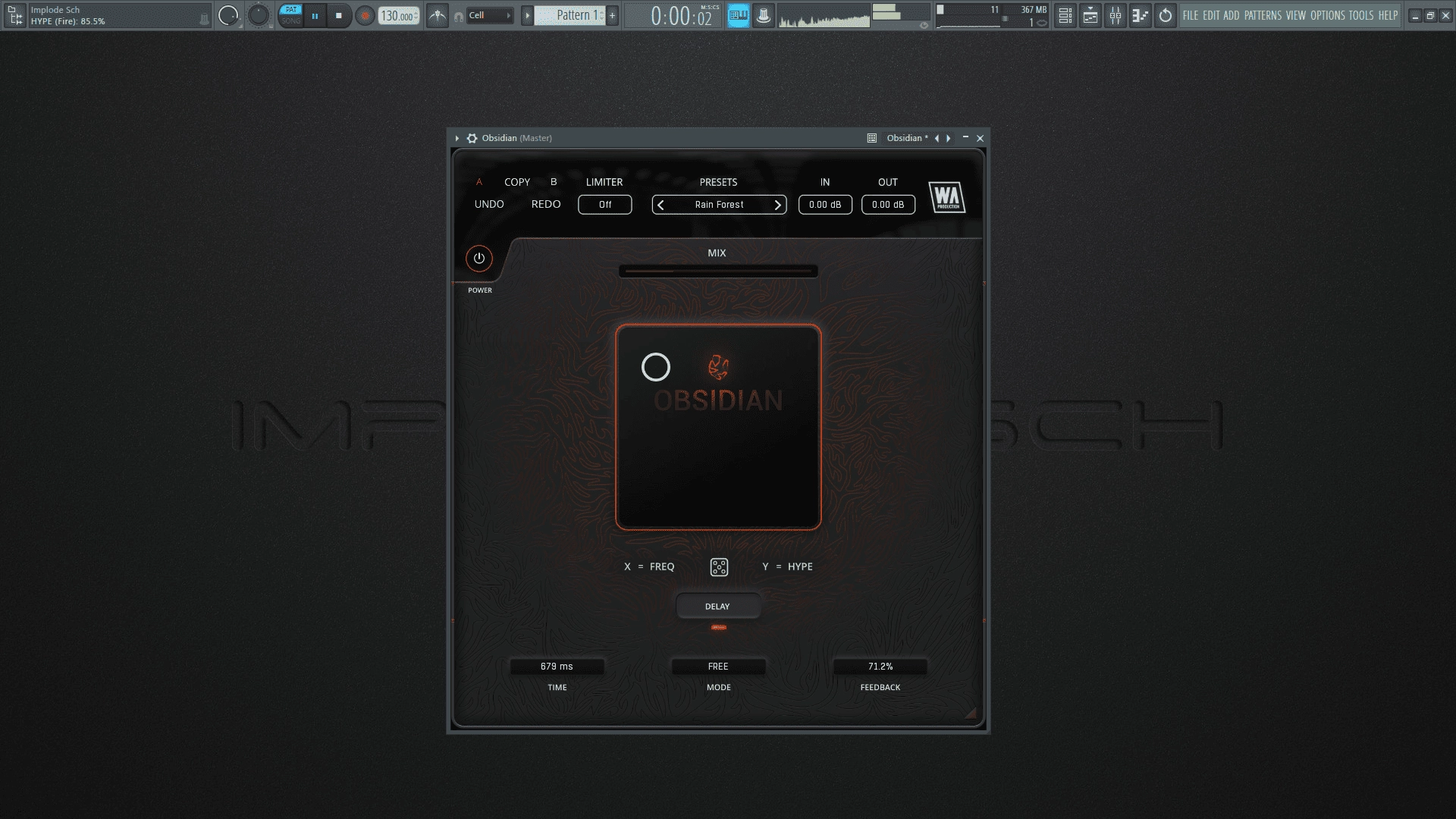Open the main menu icon beside the hint bar
This screenshot has height=819, width=1456.
click(15, 15)
